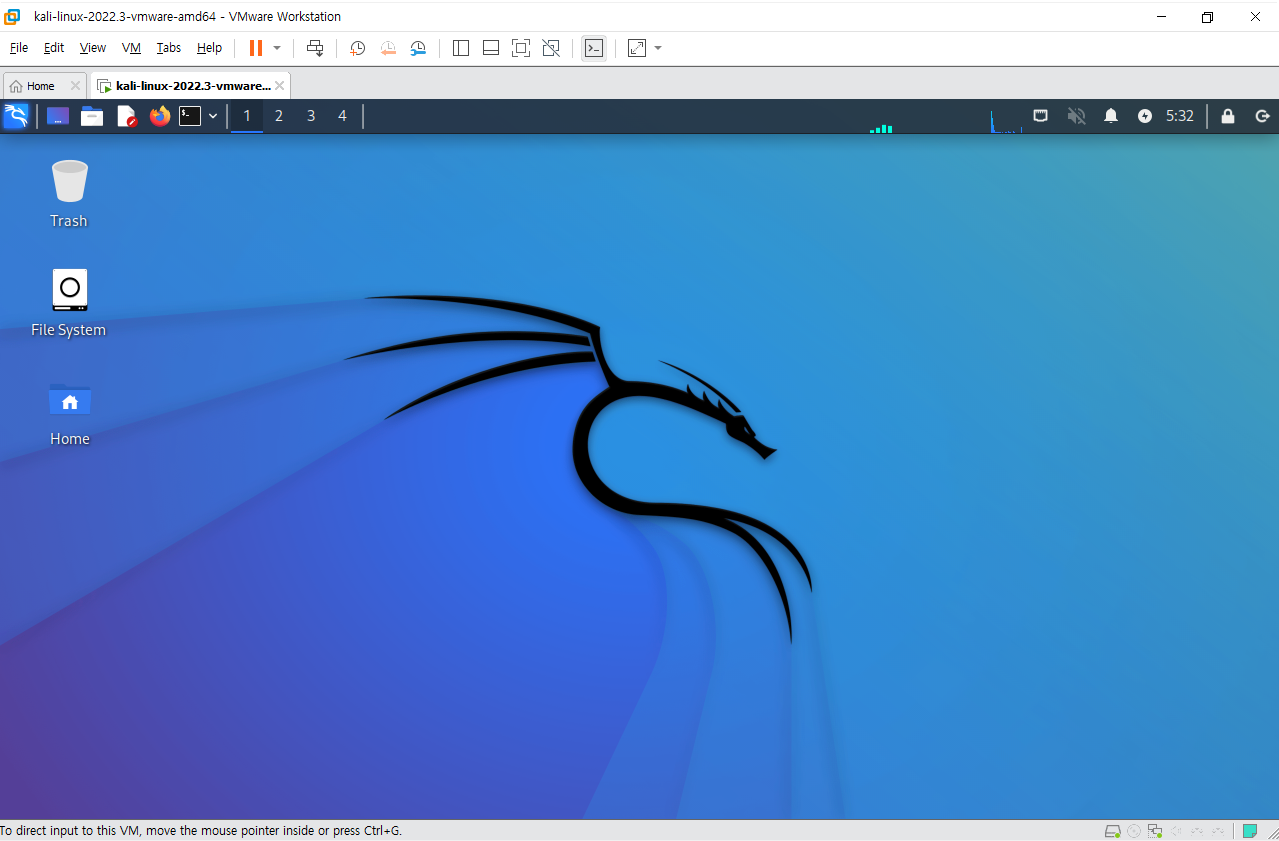Open the Help menu
This screenshot has height=841, width=1279.
[x=209, y=48]
